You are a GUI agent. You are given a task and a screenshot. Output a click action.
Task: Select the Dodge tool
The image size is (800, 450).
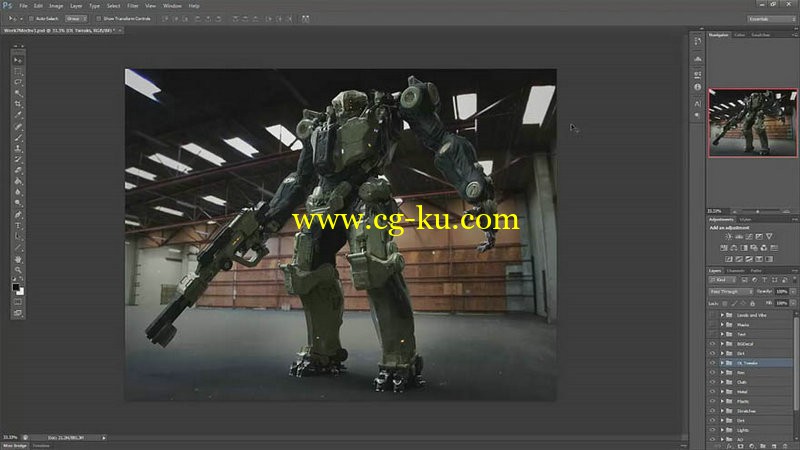18,203
